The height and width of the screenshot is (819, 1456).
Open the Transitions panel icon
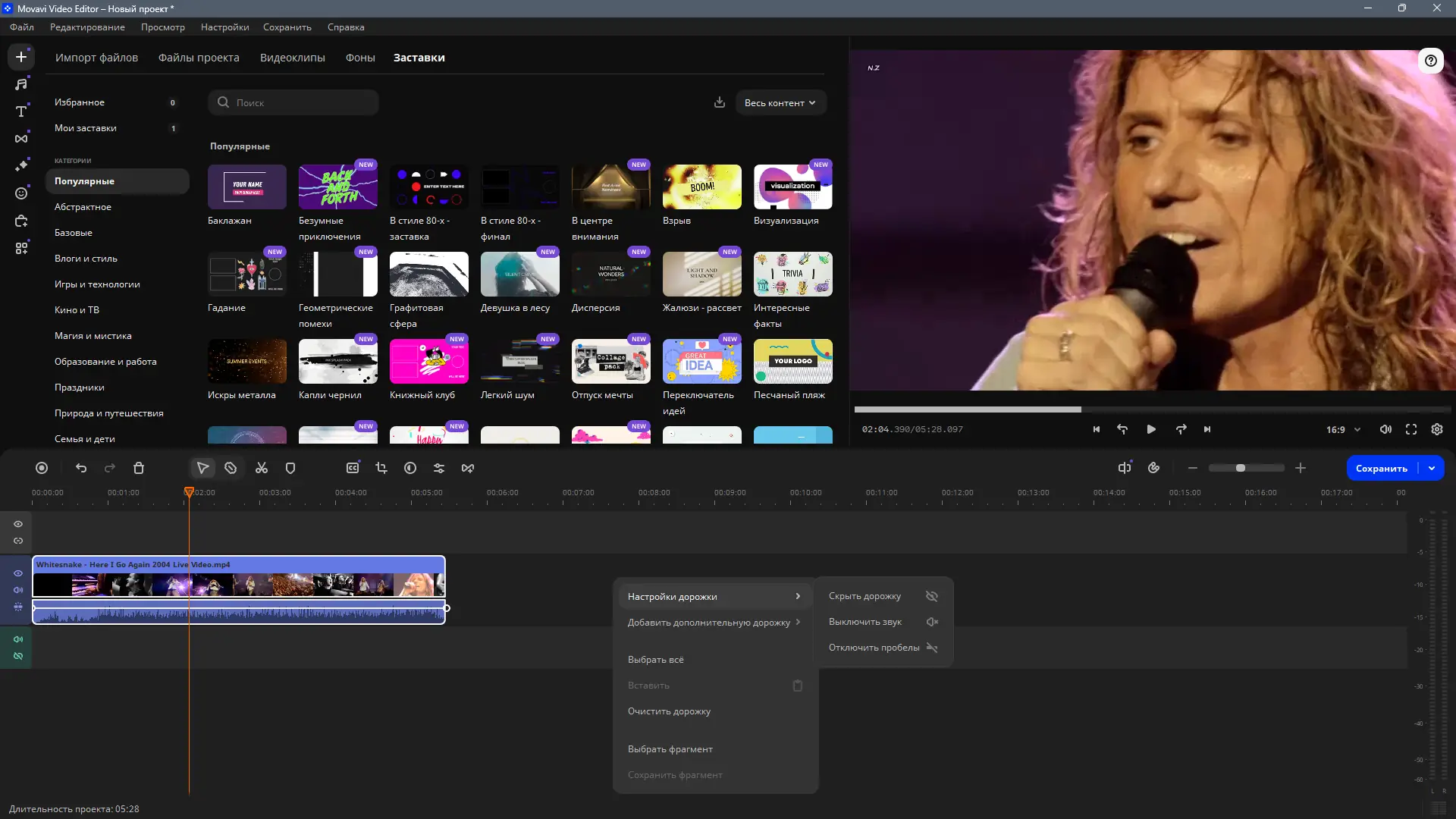[x=21, y=139]
